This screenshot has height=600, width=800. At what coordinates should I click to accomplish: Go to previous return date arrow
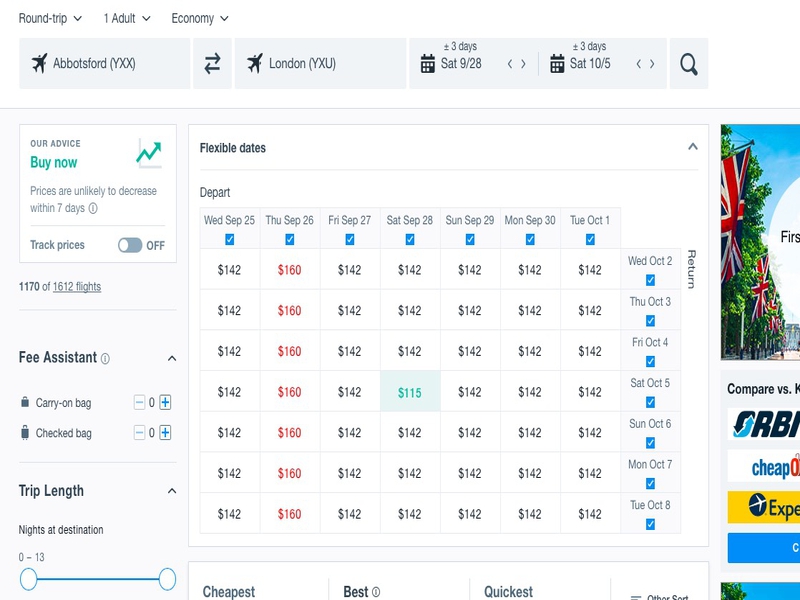(639, 64)
